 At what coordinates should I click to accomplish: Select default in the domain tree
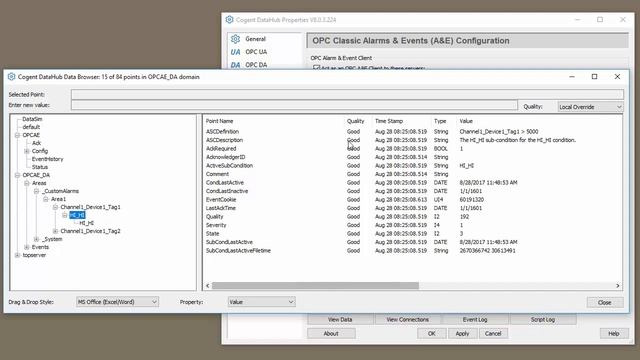(x=31, y=127)
